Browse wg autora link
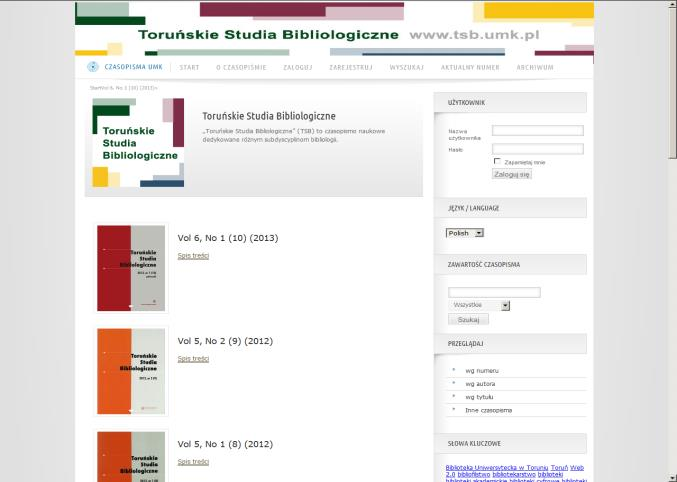The image size is (677, 482). (480, 384)
